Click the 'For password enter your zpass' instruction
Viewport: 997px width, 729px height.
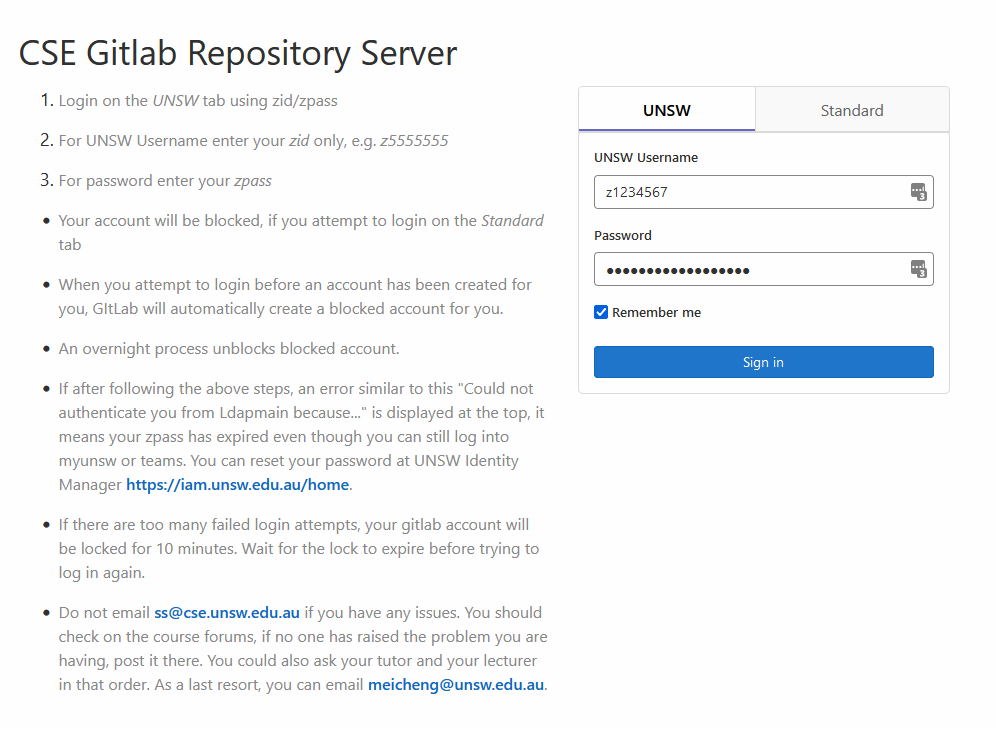point(165,181)
